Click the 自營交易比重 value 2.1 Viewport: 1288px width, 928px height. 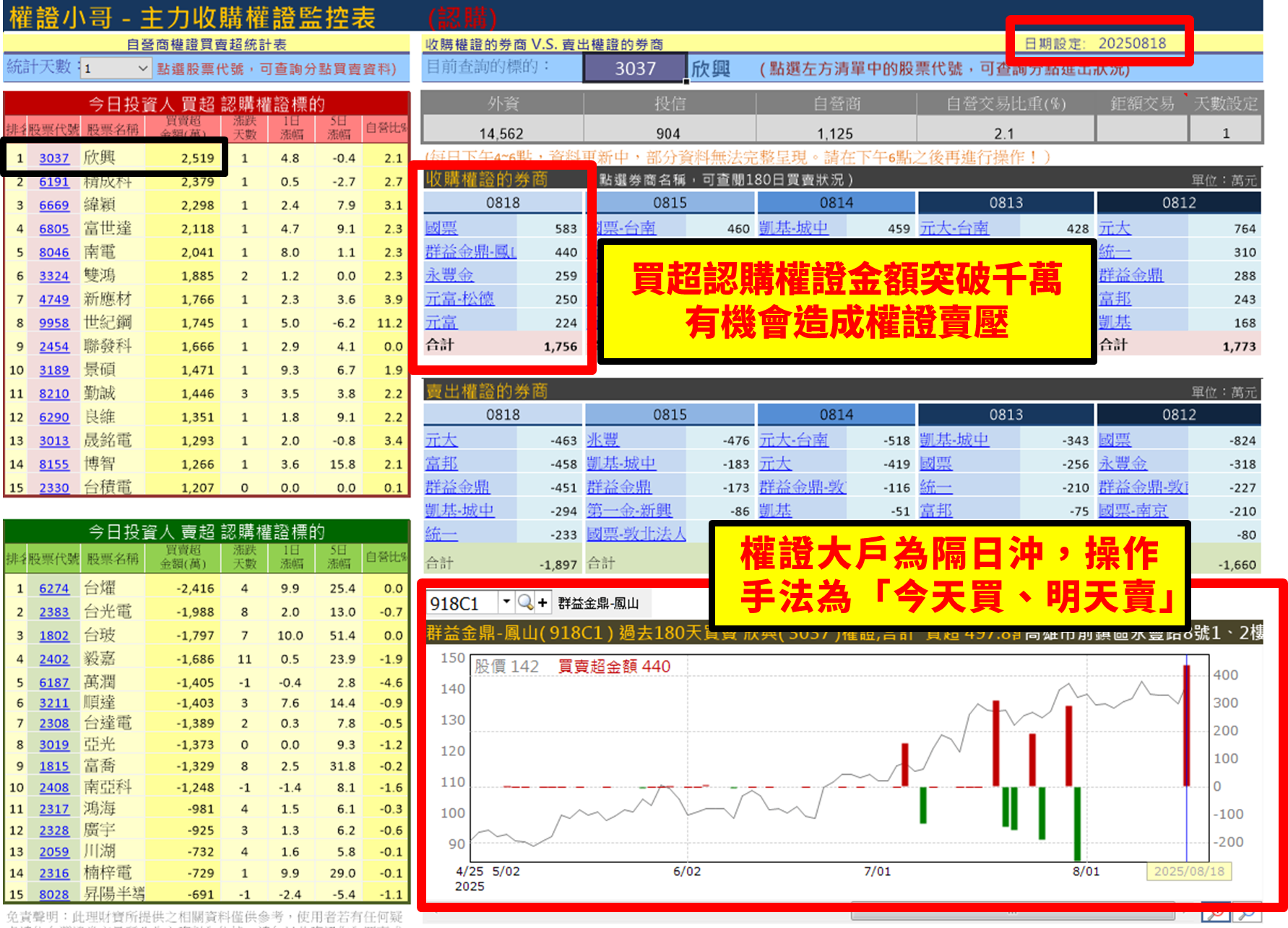point(1004,134)
